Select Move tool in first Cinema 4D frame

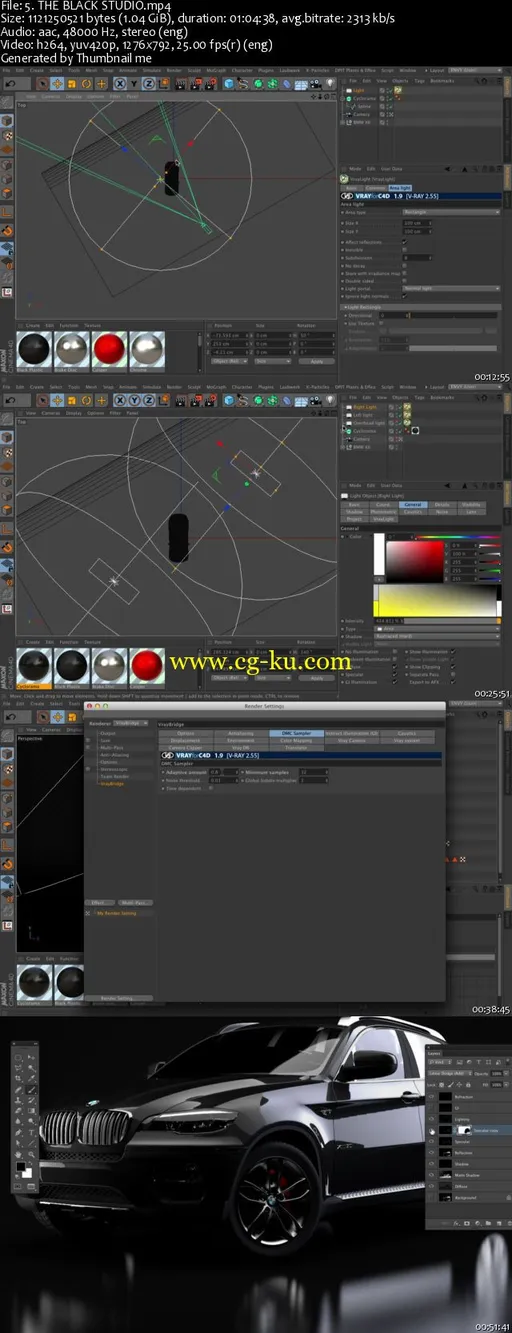click(x=58, y=83)
